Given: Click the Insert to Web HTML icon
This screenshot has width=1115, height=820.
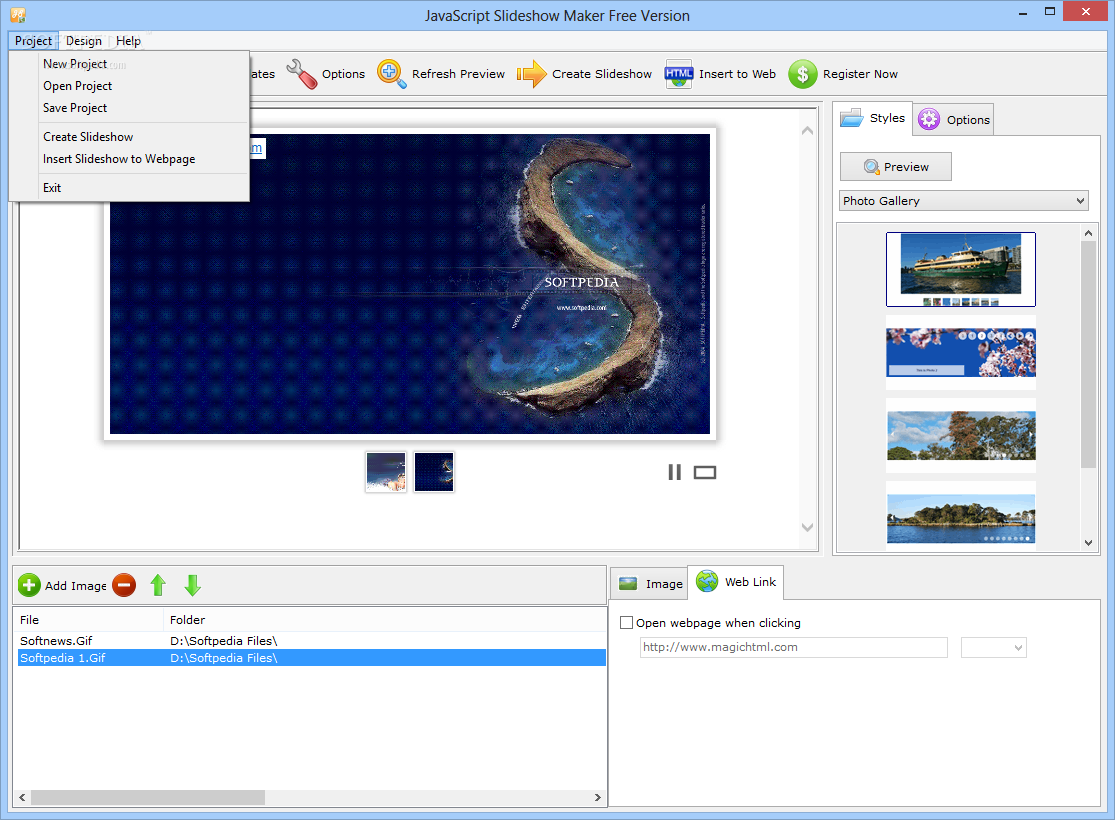Looking at the screenshot, I should coord(679,74).
